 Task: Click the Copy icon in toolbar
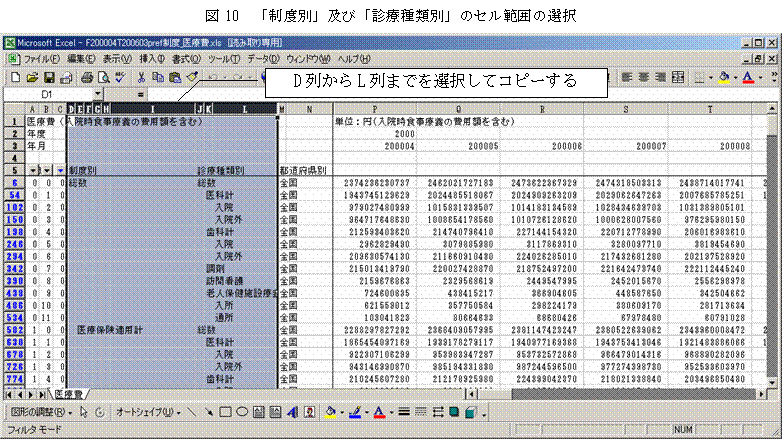coord(159,76)
